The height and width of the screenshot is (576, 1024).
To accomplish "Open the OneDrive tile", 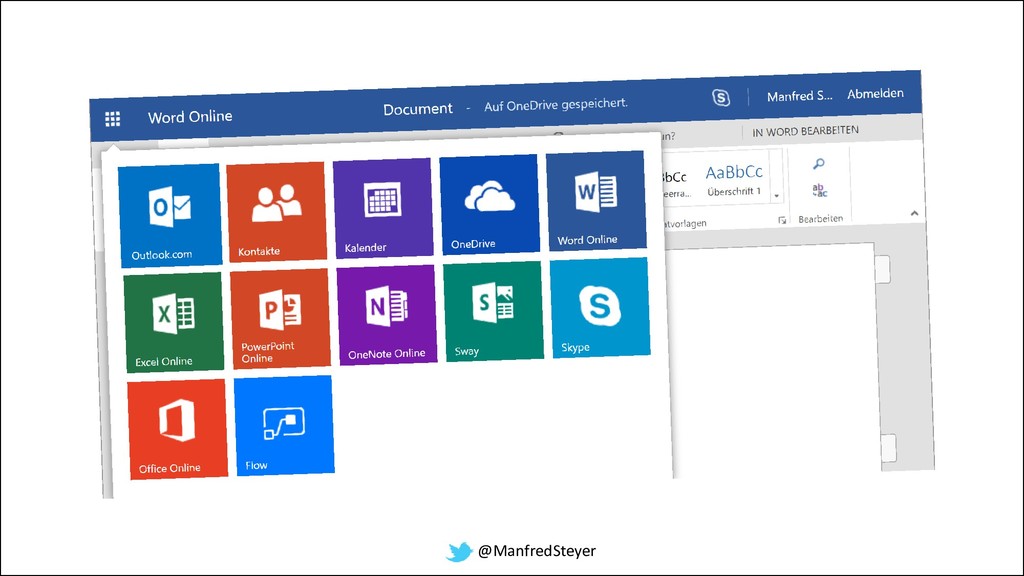I will [x=490, y=203].
